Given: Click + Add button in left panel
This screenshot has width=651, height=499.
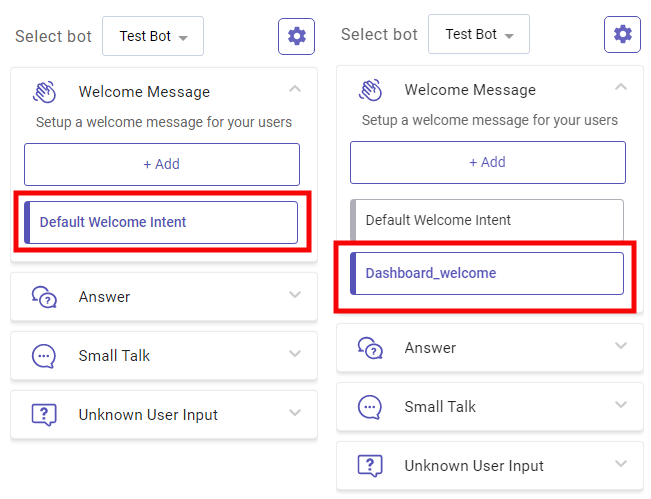Looking at the screenshot, I should coord(162,164).
